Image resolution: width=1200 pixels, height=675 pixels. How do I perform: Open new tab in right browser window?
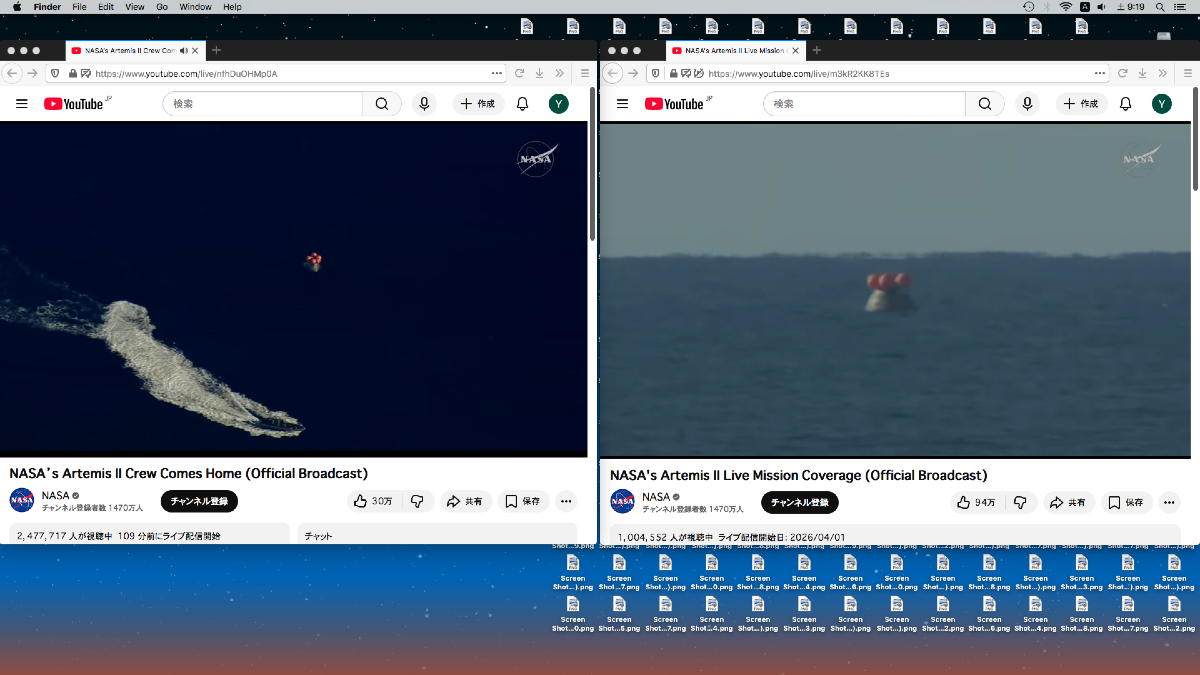tap(816, 50)
